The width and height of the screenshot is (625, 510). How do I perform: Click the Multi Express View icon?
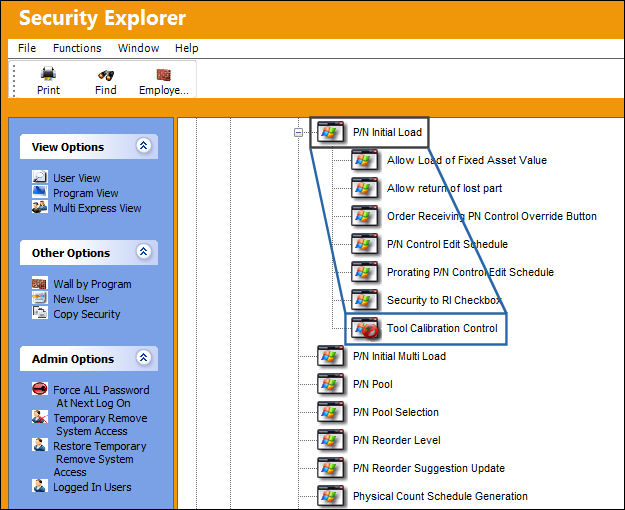click(40, 207)
